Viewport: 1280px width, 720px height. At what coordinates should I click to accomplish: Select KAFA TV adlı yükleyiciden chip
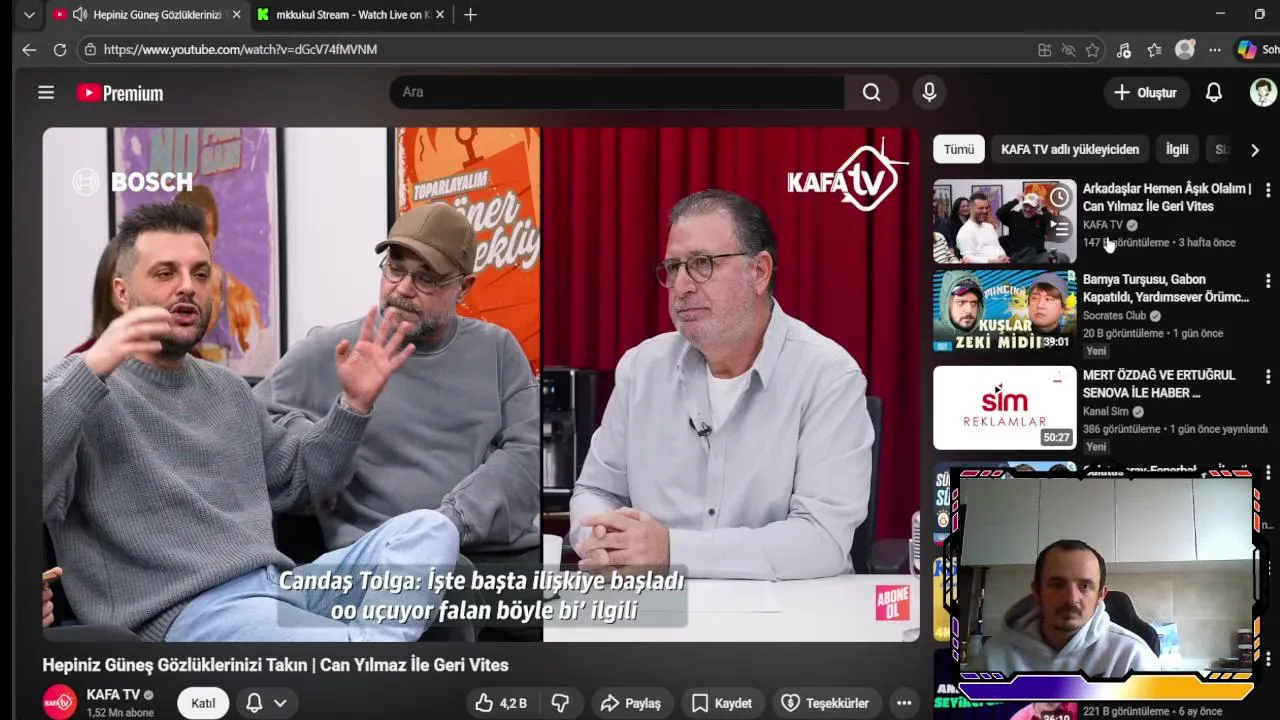coord(1069,149)
